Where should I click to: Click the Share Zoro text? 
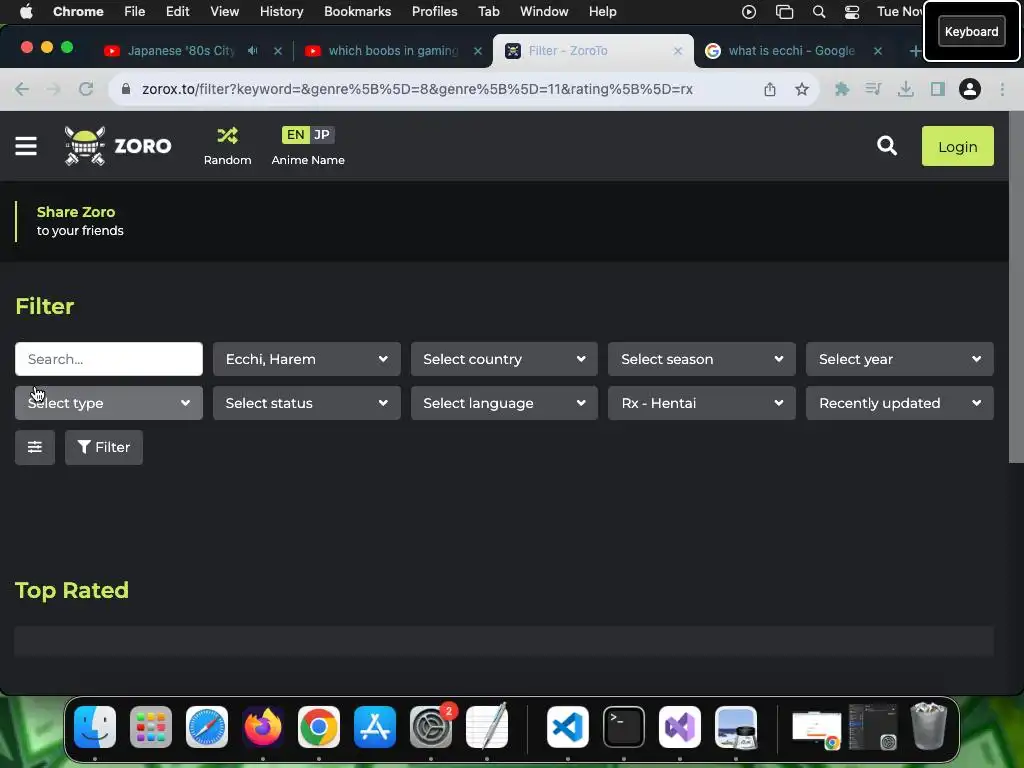[x=76, y=212]
